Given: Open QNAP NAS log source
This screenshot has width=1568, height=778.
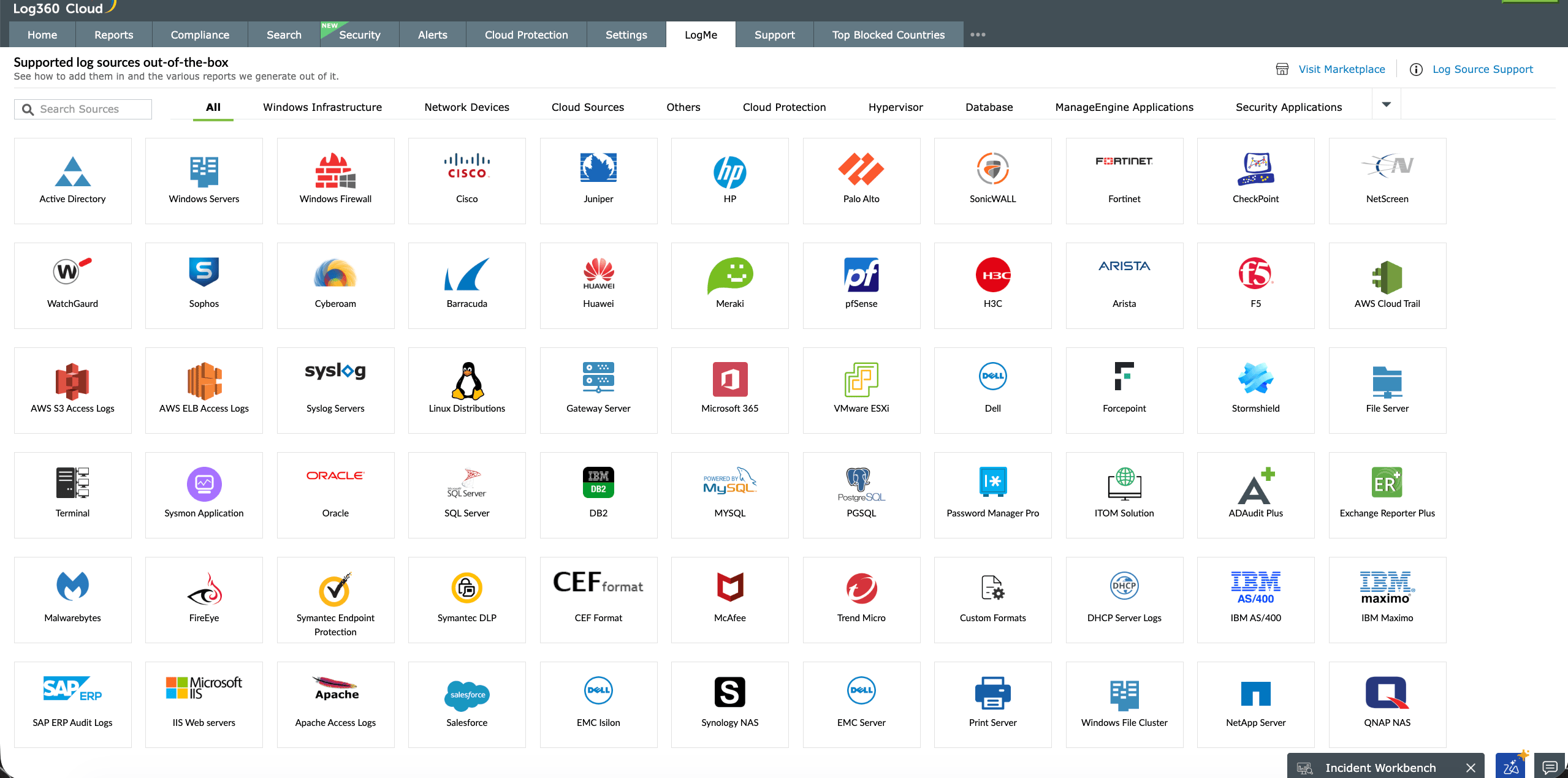Looking at the screenshot, I should click(1387, 704).
